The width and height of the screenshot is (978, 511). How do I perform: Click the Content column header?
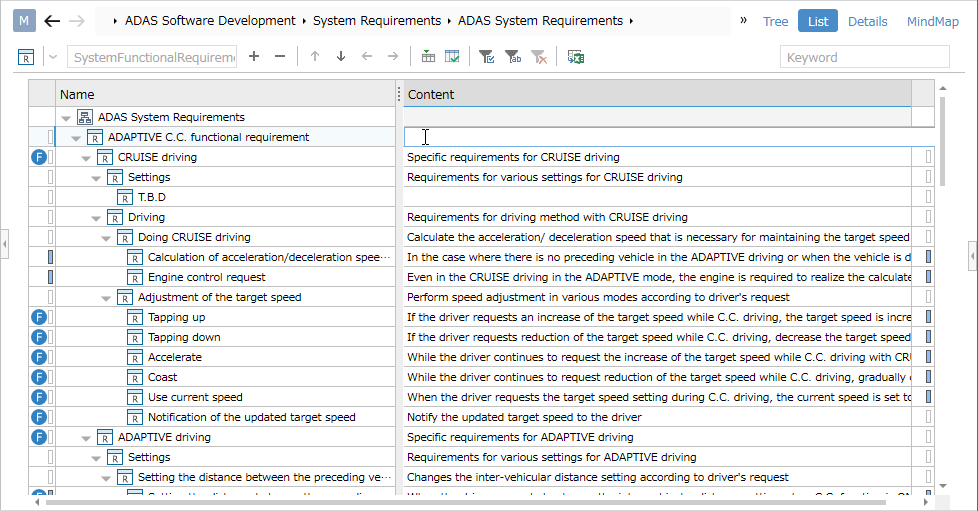point(657,94)
